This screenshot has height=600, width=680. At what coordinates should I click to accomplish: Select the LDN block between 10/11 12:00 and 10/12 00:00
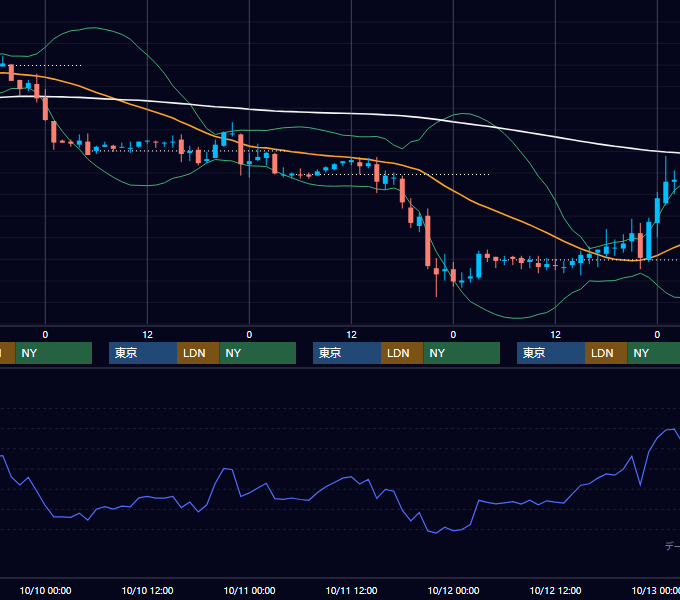click(x=402, y=353)
